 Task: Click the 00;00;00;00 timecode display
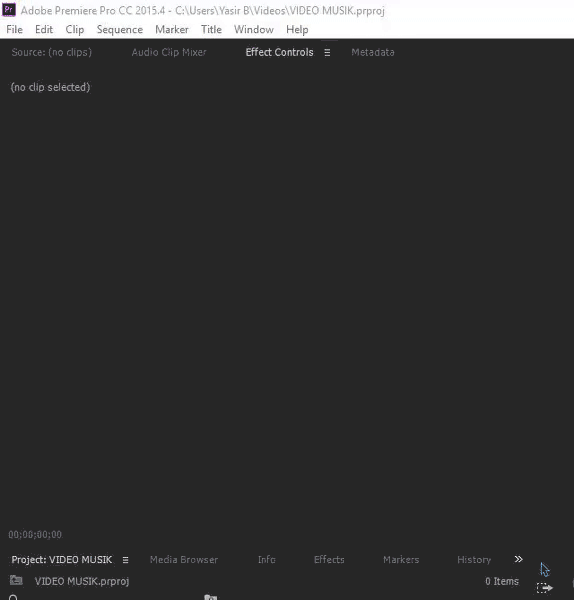pos(35,535)
